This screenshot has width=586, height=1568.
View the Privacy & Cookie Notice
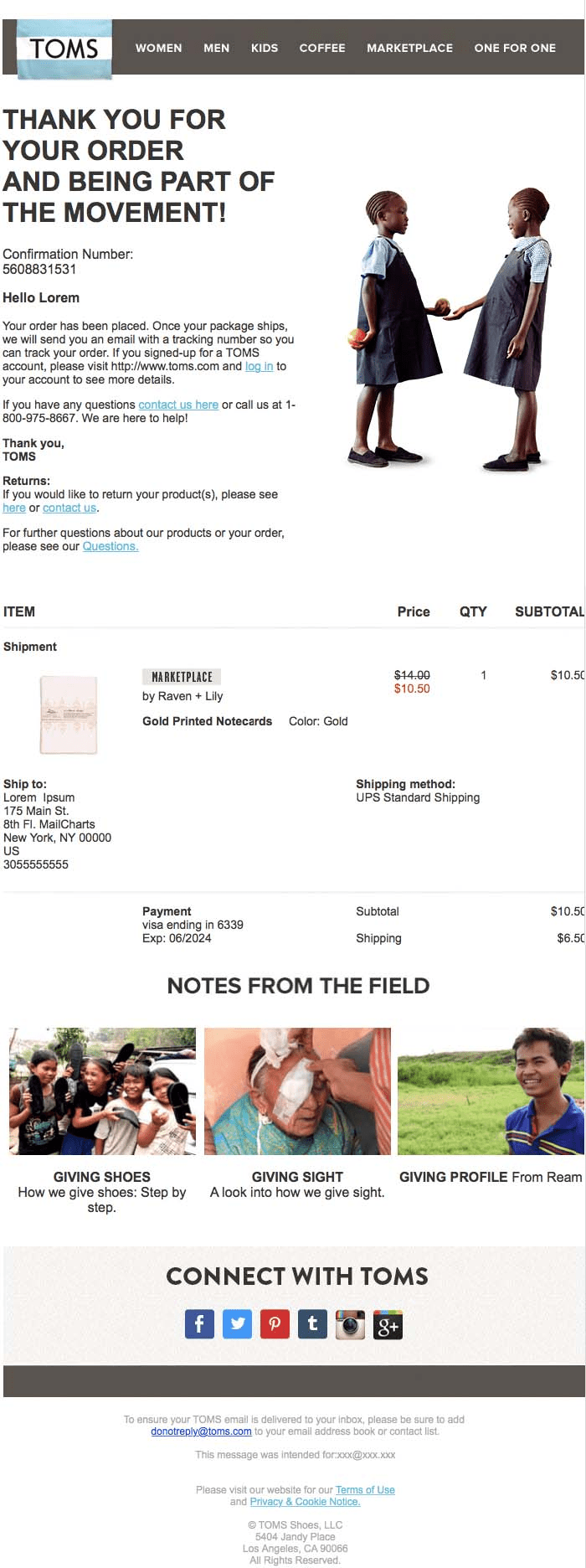point(305,1502)
